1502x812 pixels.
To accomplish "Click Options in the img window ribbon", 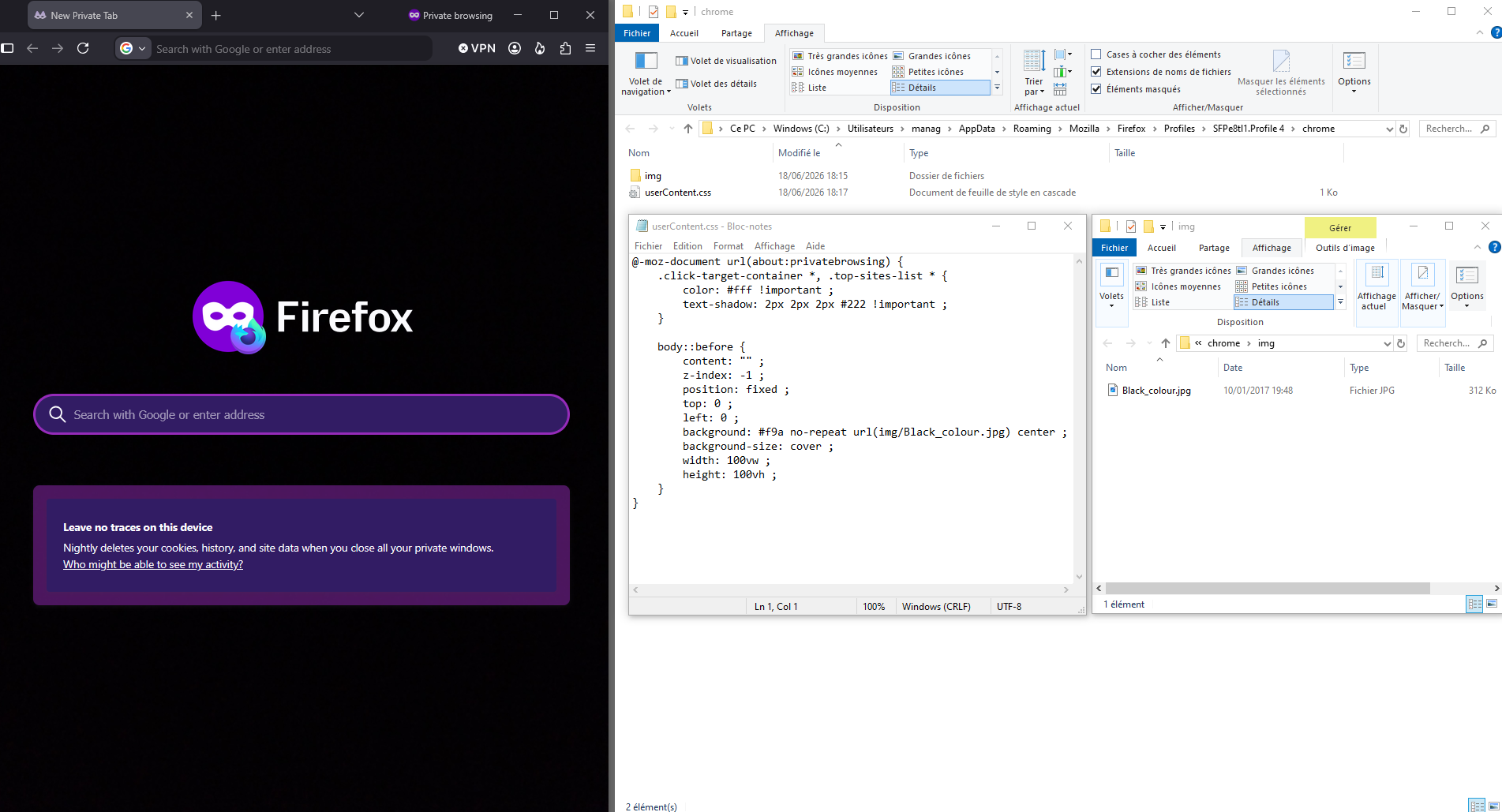I will point(1466,286).
